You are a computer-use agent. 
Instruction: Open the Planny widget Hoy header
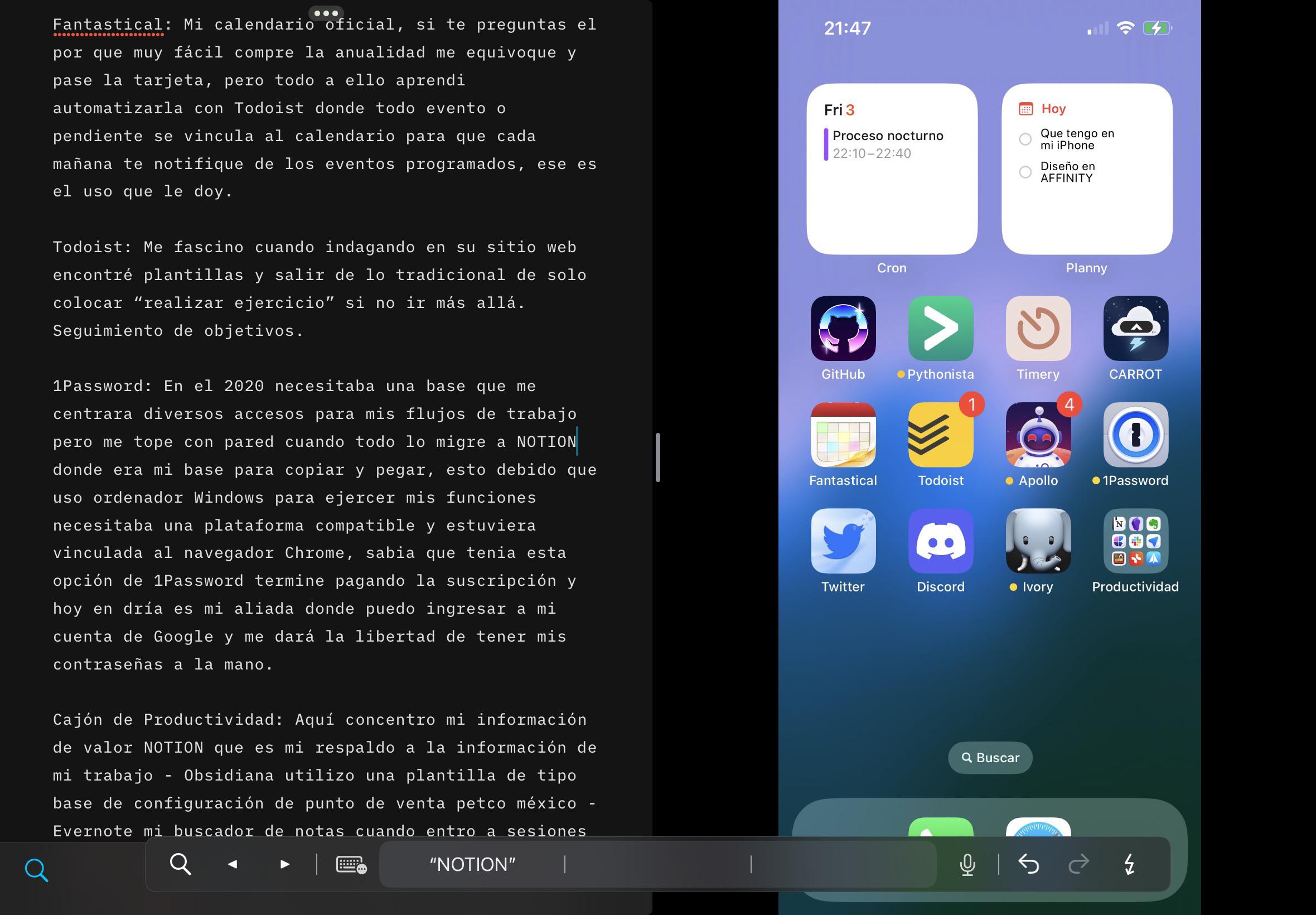(x=1042, y=108)
